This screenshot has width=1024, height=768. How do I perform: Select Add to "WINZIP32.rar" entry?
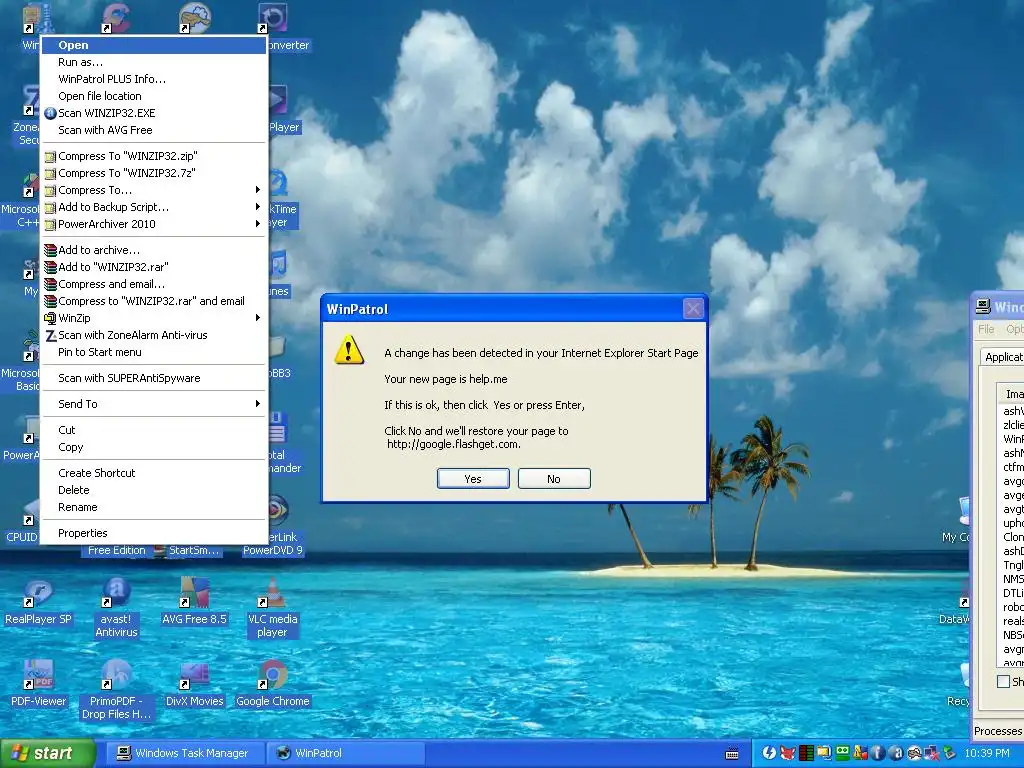tap(153, 267)
